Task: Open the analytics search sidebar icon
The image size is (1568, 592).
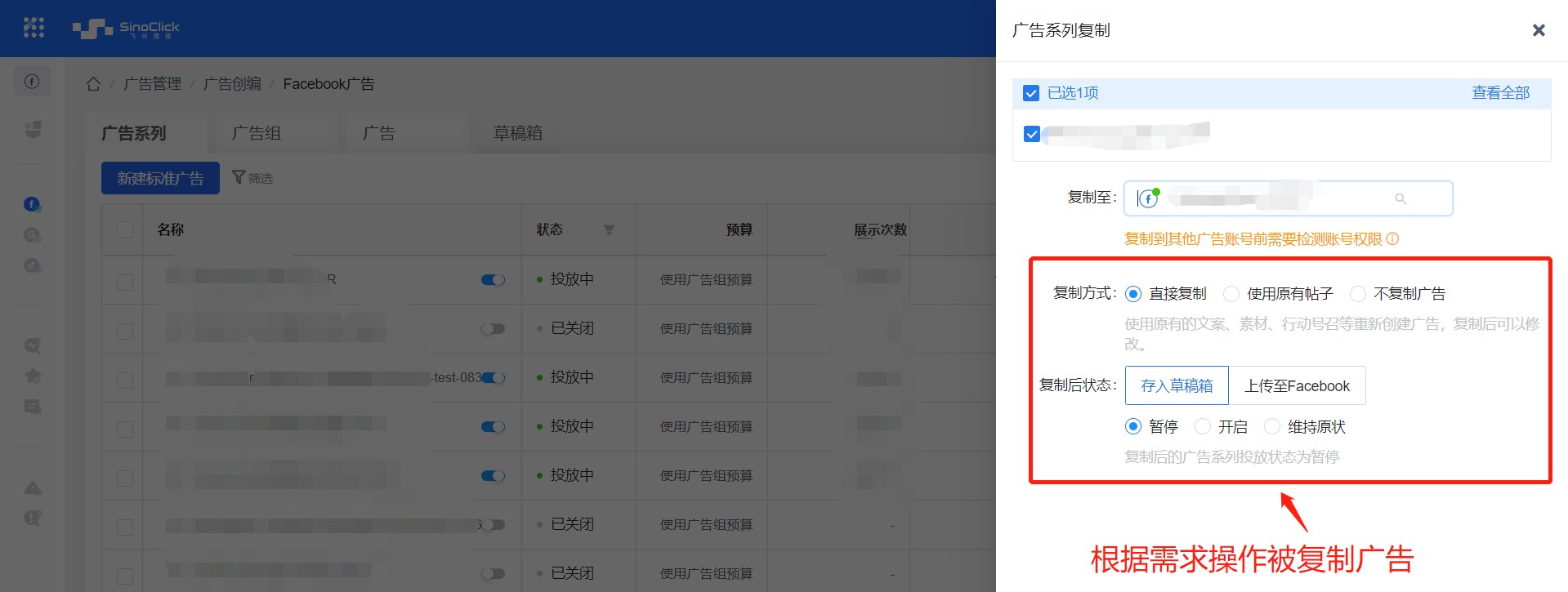Action: coord(32,345)
